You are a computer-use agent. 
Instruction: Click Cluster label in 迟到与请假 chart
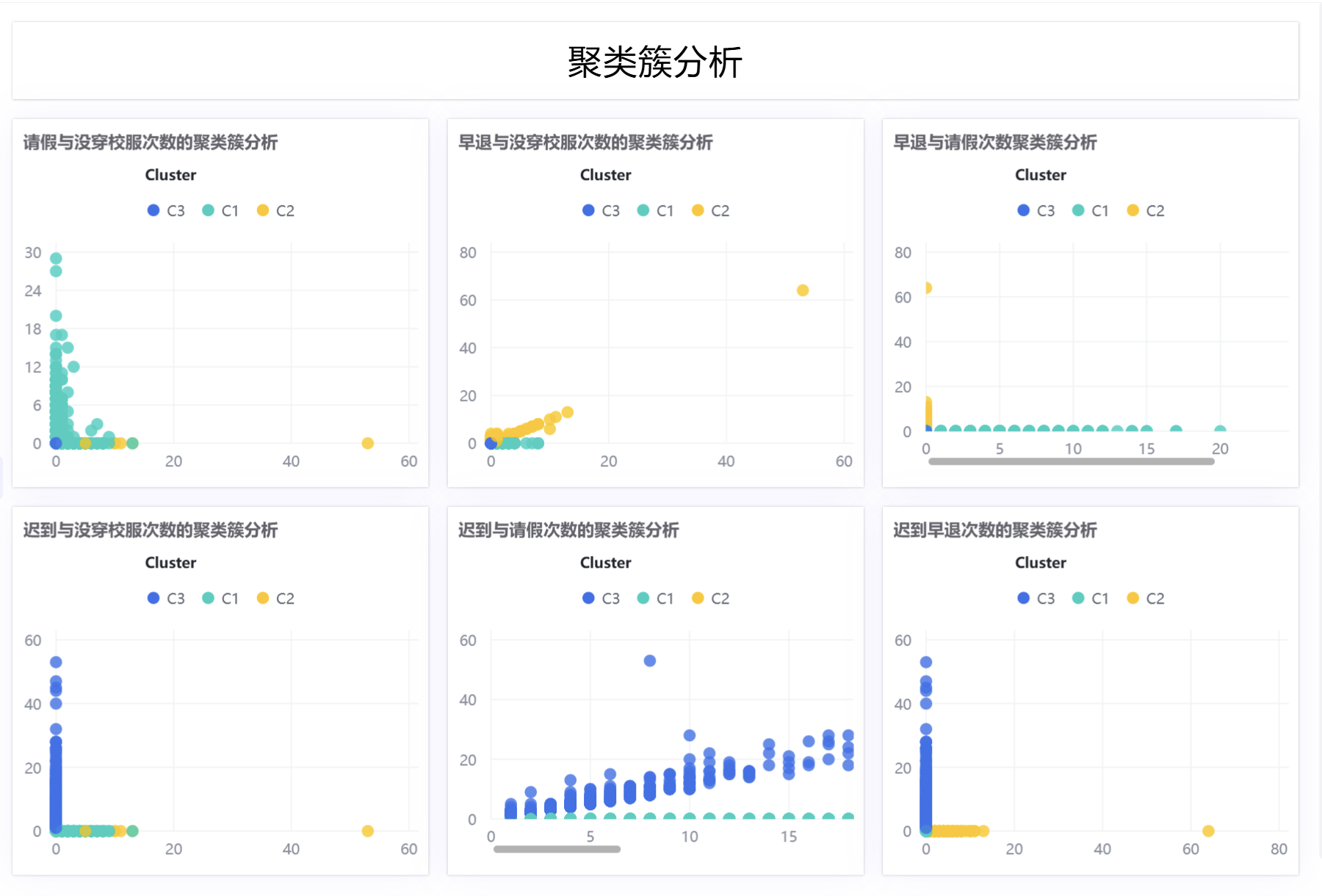pos(605,563)
